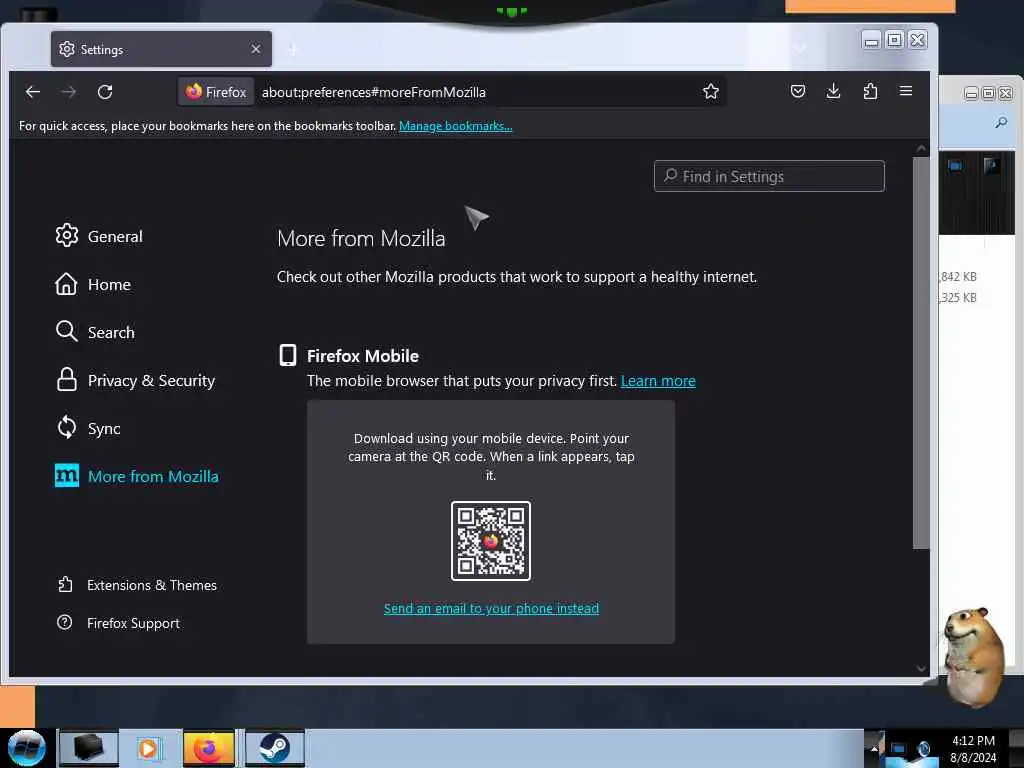Click the Firefox Mobile QR code image
1024x768 pixels.
pos(490,541)
